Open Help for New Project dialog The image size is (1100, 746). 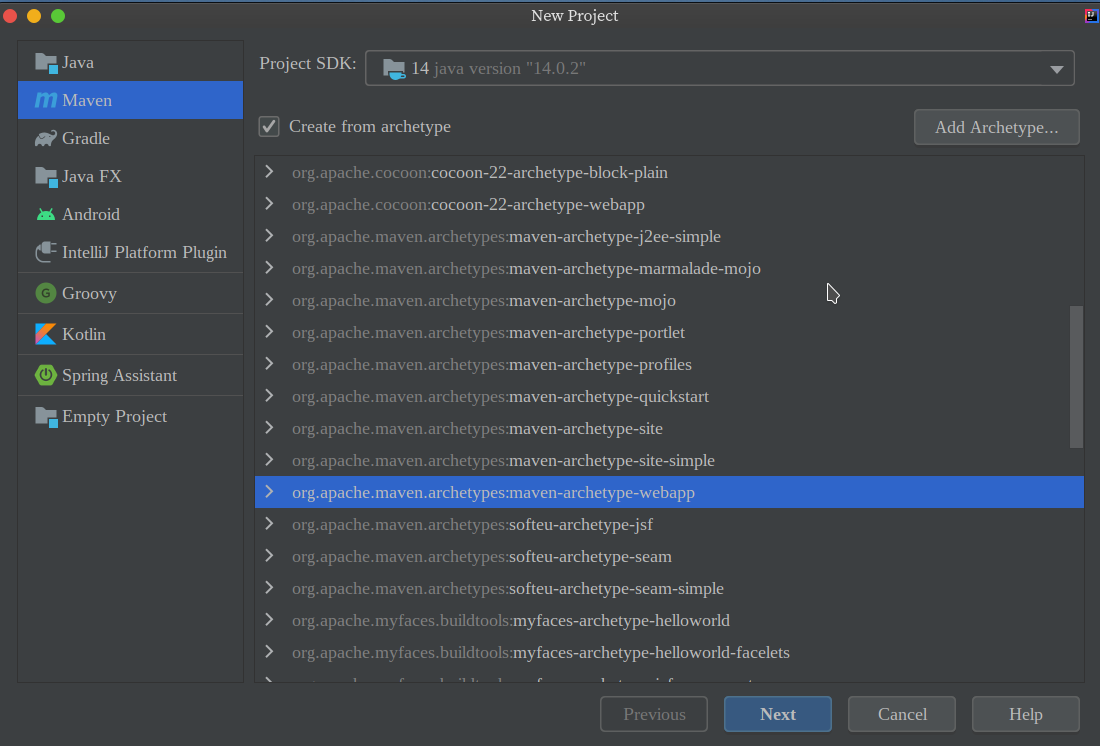(1026, 714)
